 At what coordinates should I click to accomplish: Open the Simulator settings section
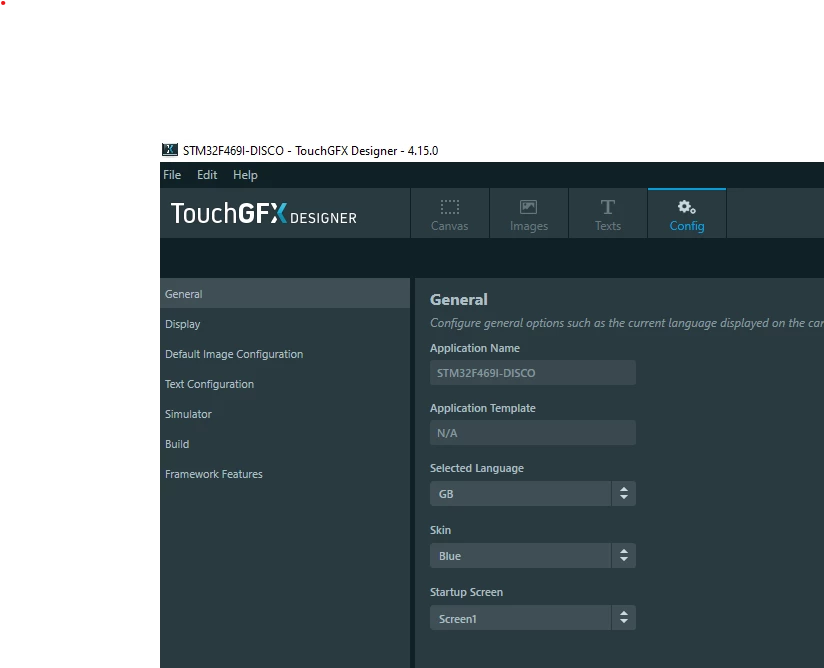pyautogui.click(x=285, y=414)
